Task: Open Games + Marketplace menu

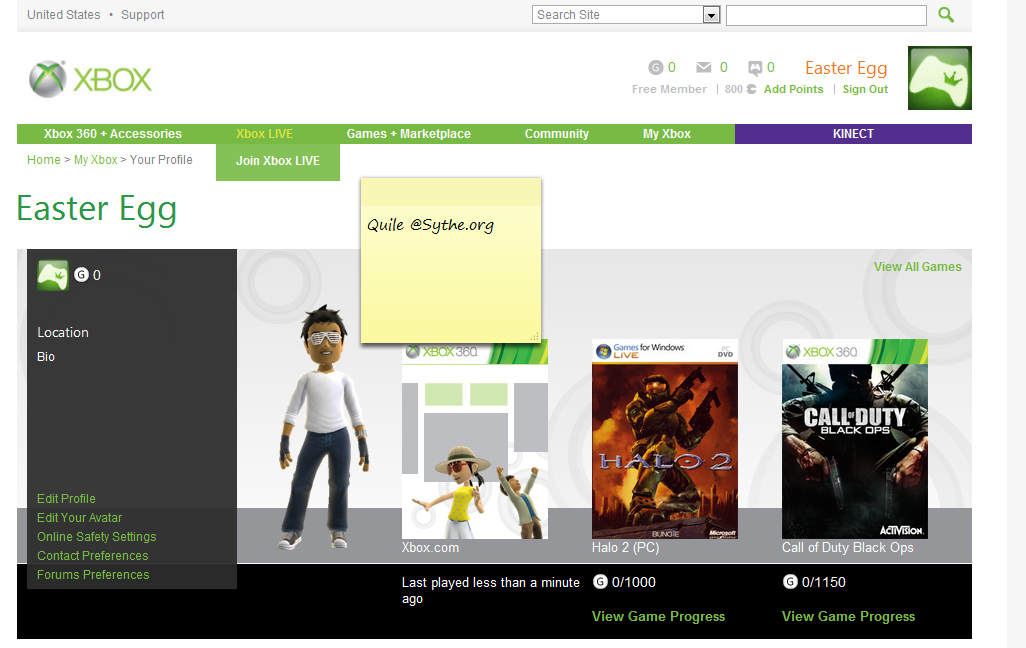Action: coord(408,134)
